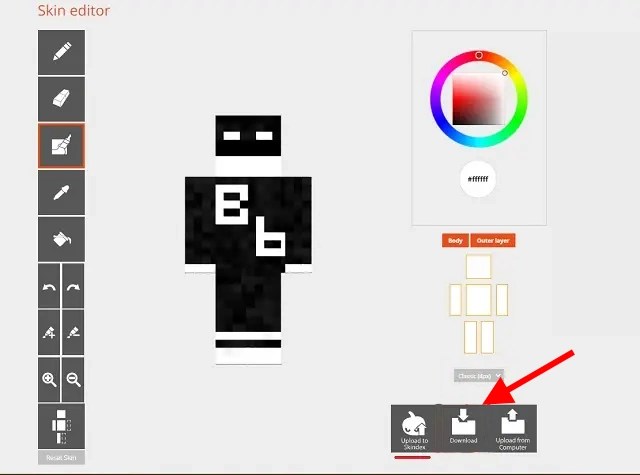Image resolution: width=640 pixels, height=475 pixels.
Task: Toggle head part visibility
Action: pyautogui.click(x=478, y=267)
